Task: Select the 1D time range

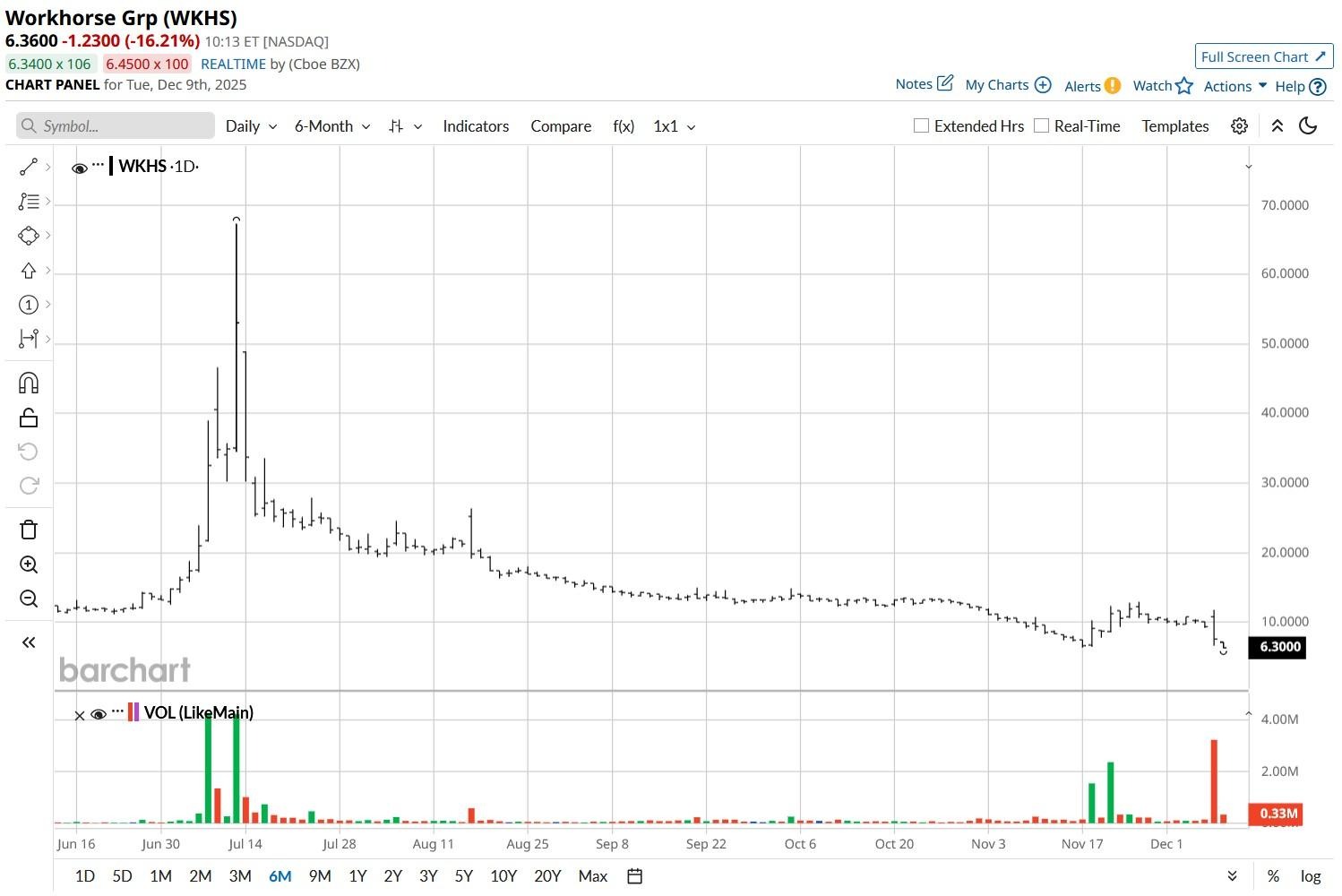Action: pyautogui.click(x=85, y=876)
